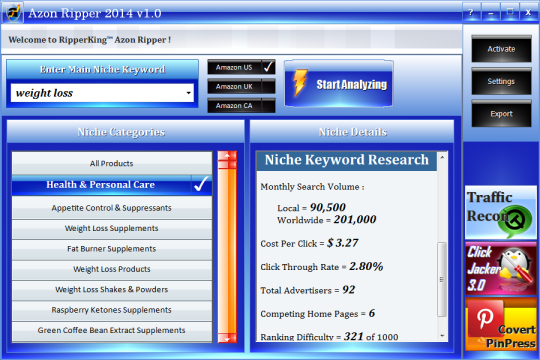Minimize the Azon Ripper window
The width and height of the screenshot is (540, 360).
coord(491,13)
